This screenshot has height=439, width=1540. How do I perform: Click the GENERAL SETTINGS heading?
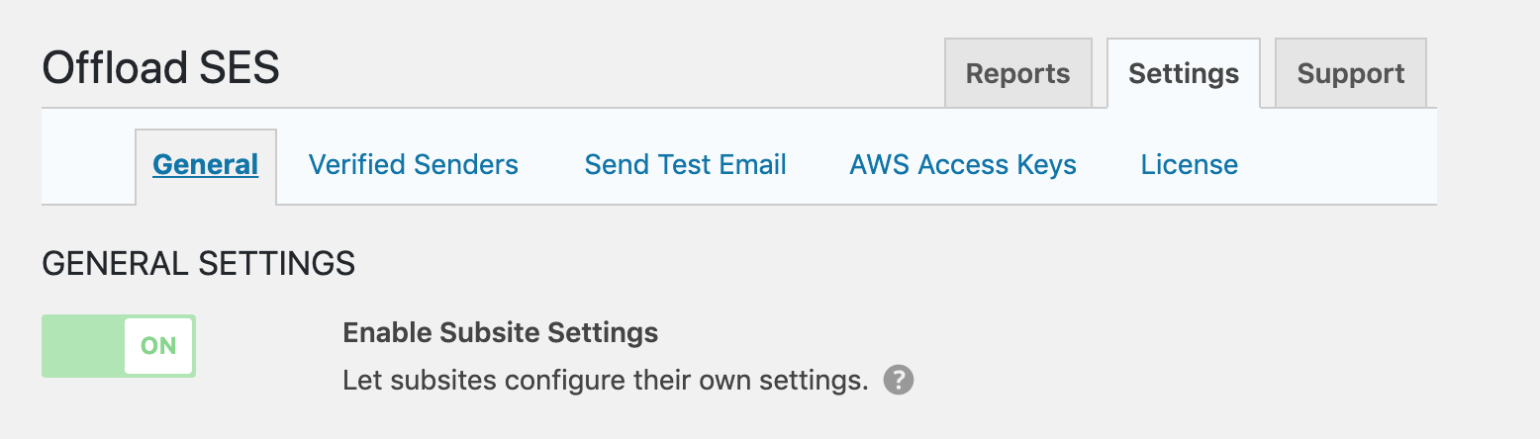199,263
